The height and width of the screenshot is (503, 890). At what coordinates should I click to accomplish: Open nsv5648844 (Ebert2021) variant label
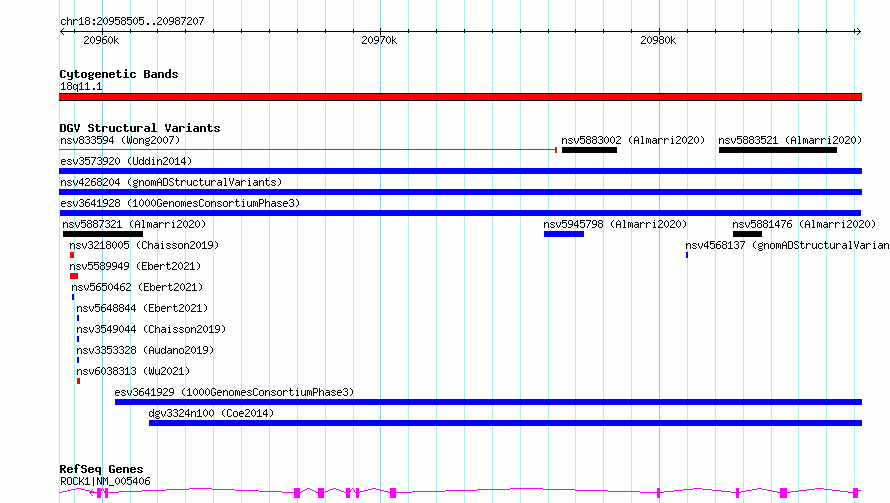point(142,308)
